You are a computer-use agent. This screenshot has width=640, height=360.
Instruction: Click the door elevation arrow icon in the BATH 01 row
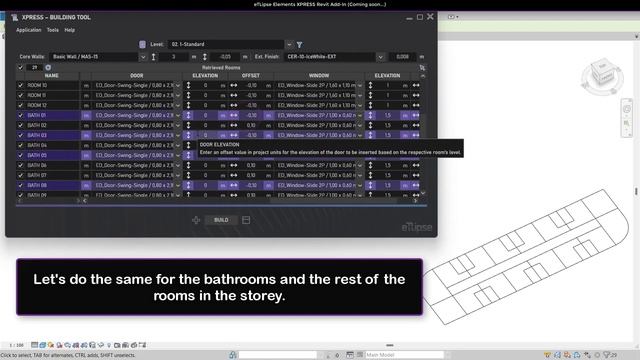coord(188,115)
